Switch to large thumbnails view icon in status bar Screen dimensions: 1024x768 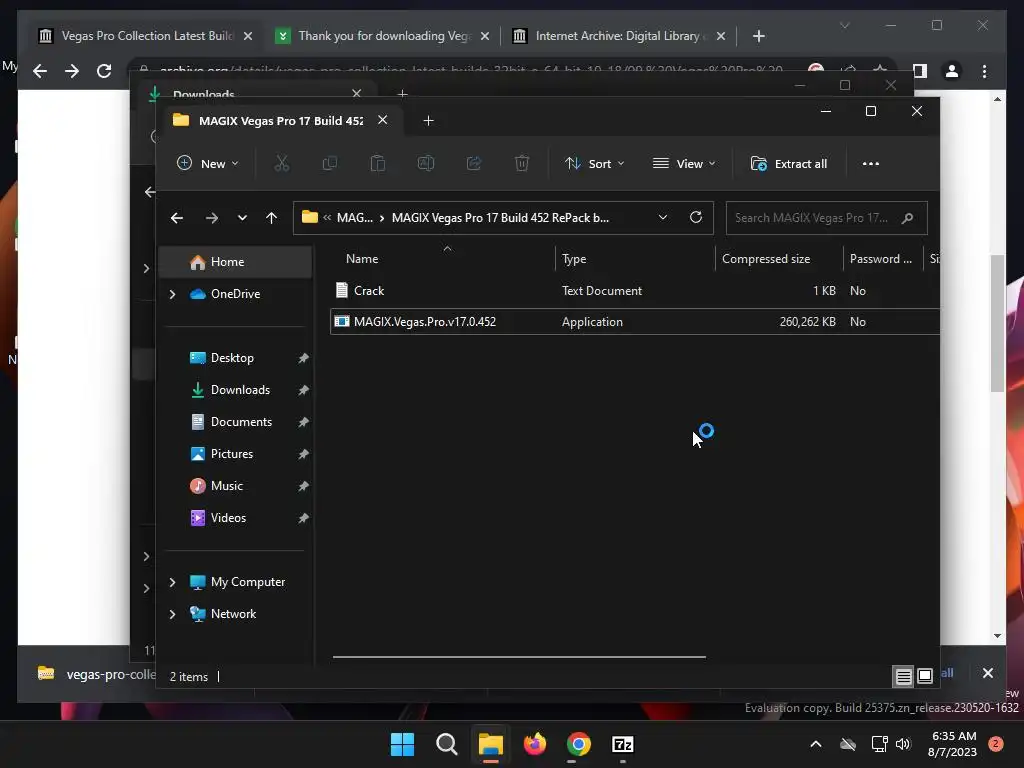[925, 677]
